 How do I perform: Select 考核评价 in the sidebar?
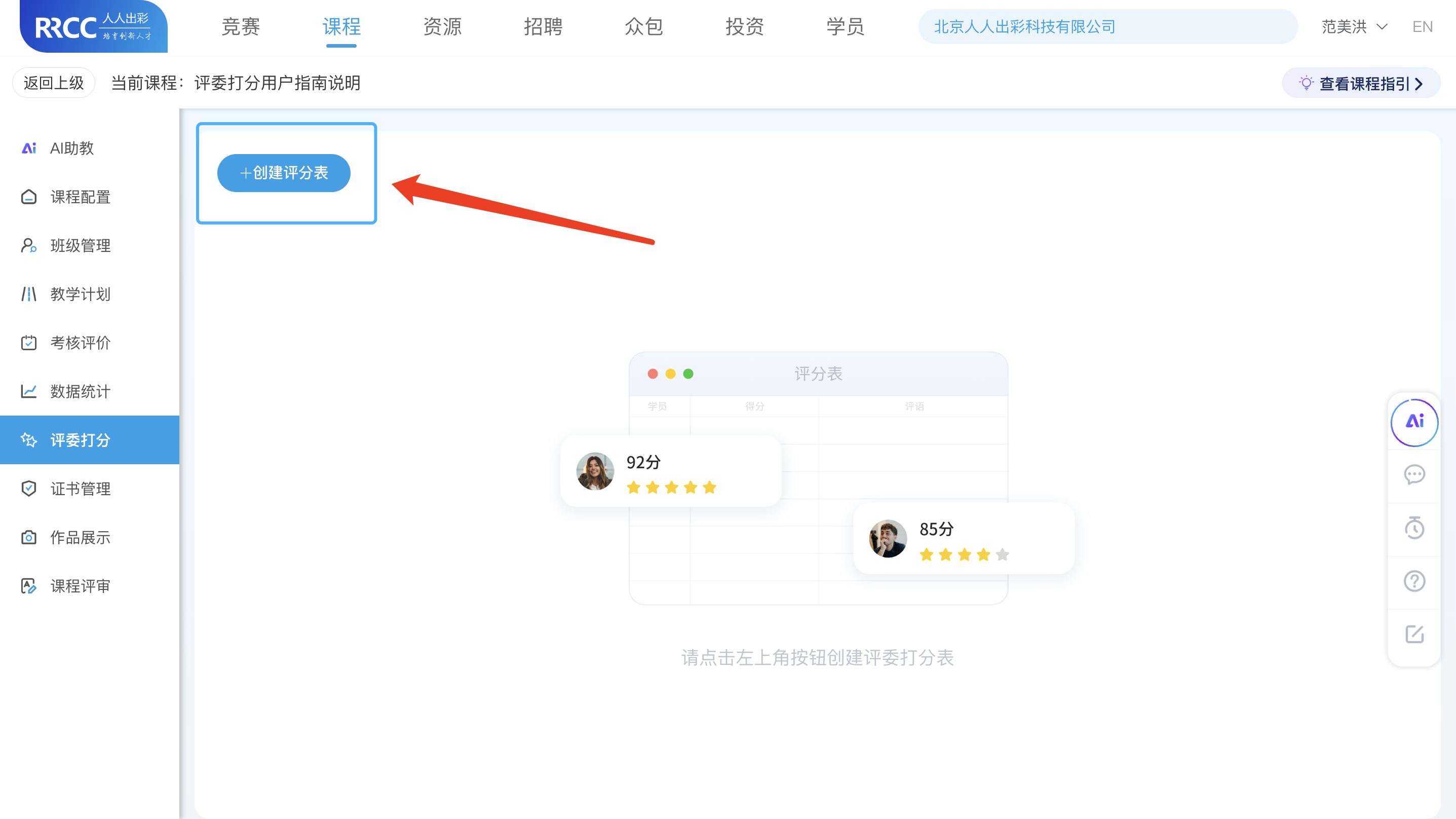(x=89, y=343)
